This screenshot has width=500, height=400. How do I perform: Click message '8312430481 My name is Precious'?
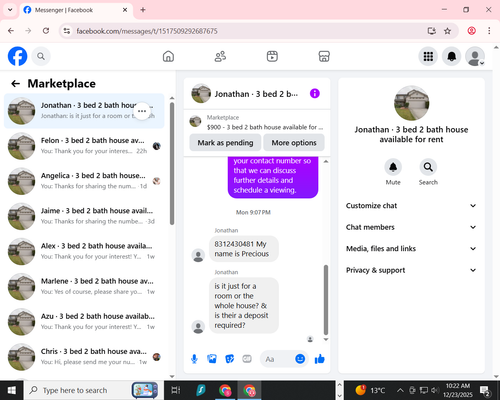243,249
